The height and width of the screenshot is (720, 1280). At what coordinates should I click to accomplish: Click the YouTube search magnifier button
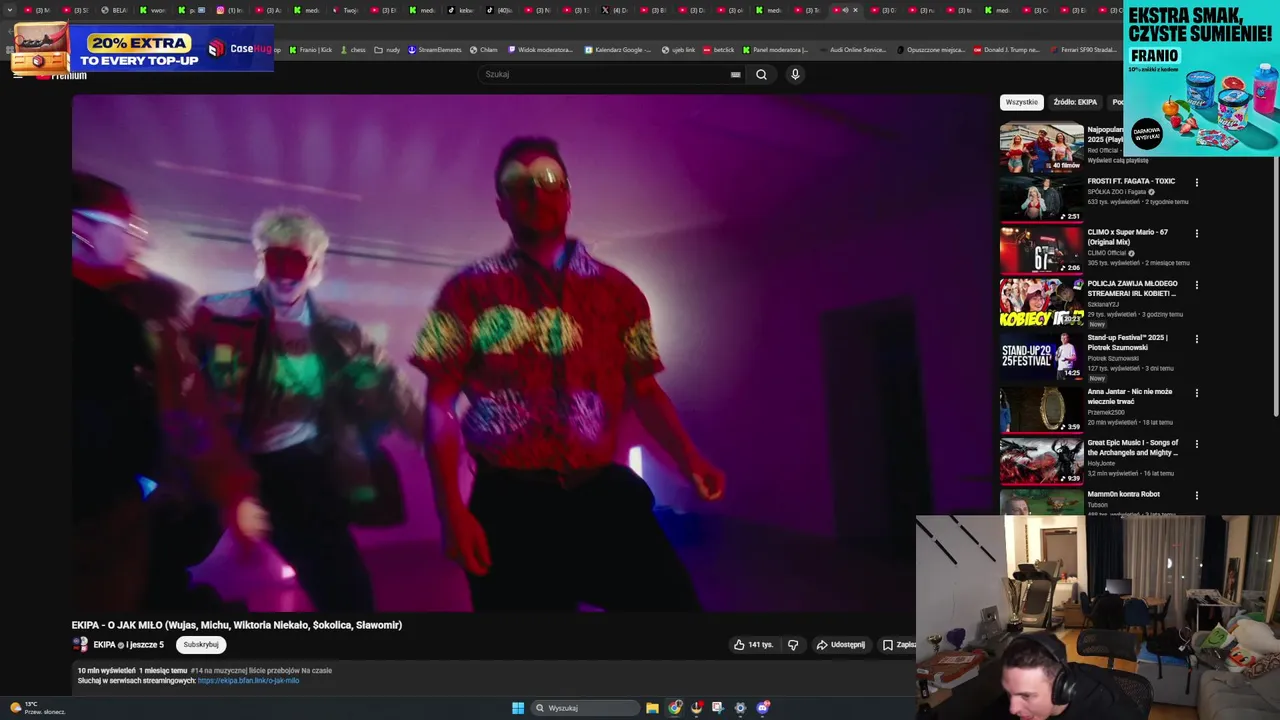(x=761, y=74)
